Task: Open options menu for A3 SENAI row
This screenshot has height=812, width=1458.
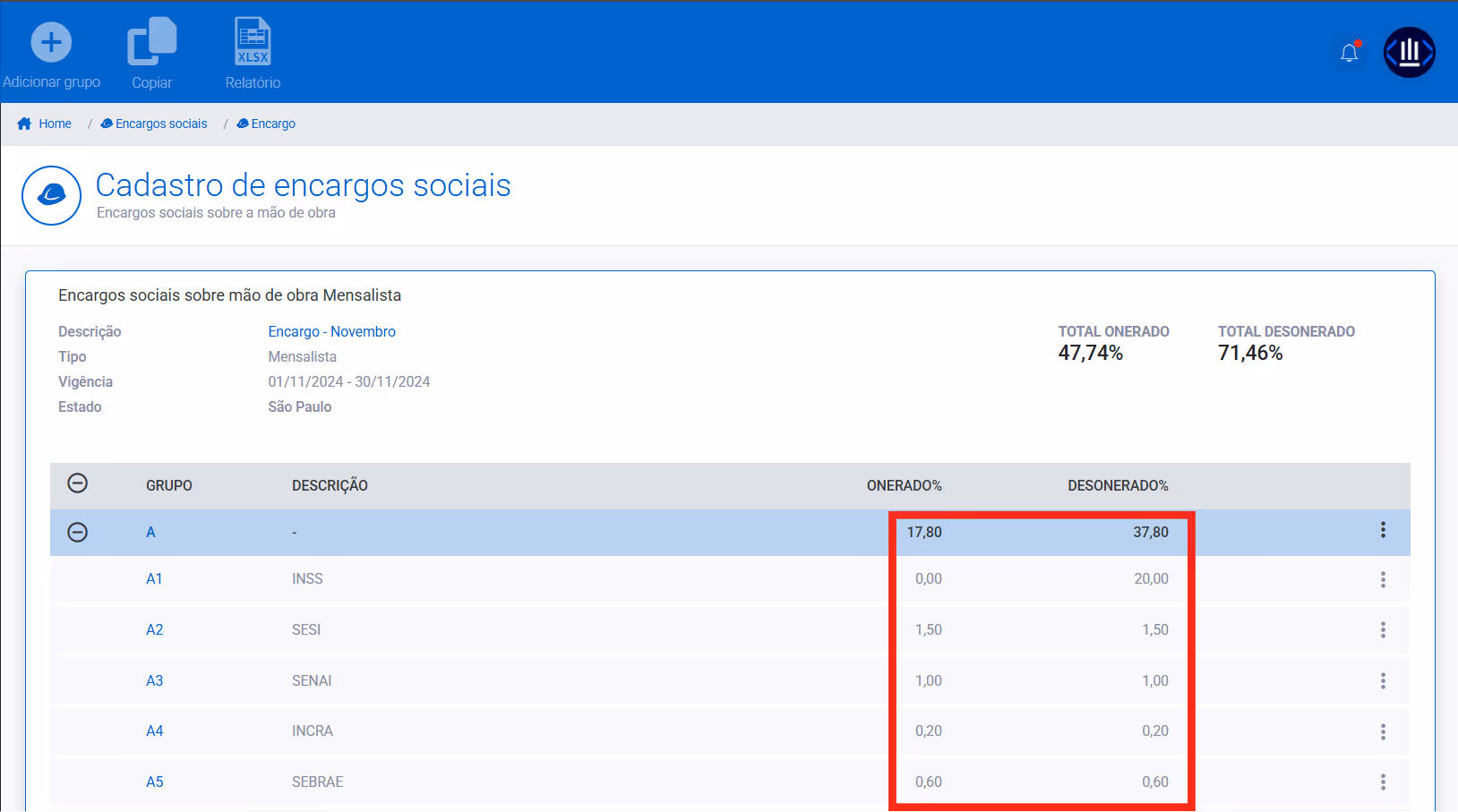Action: (x=1383, y=681)
